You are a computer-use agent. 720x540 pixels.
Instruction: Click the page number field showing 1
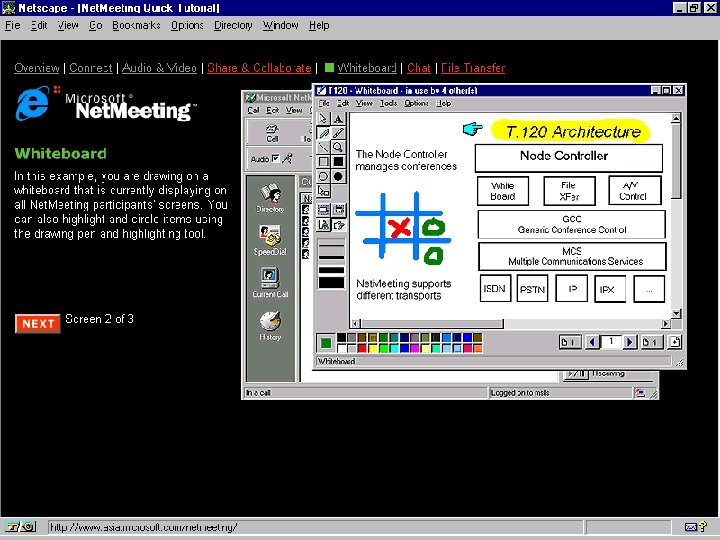tap(611, 342)
